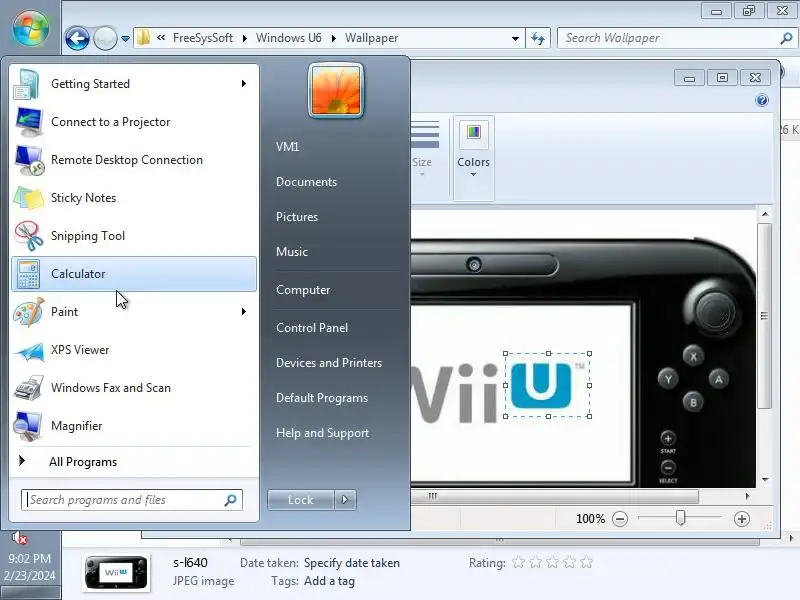Click the Paint scroll down arrow

click(x=765, y=480)
